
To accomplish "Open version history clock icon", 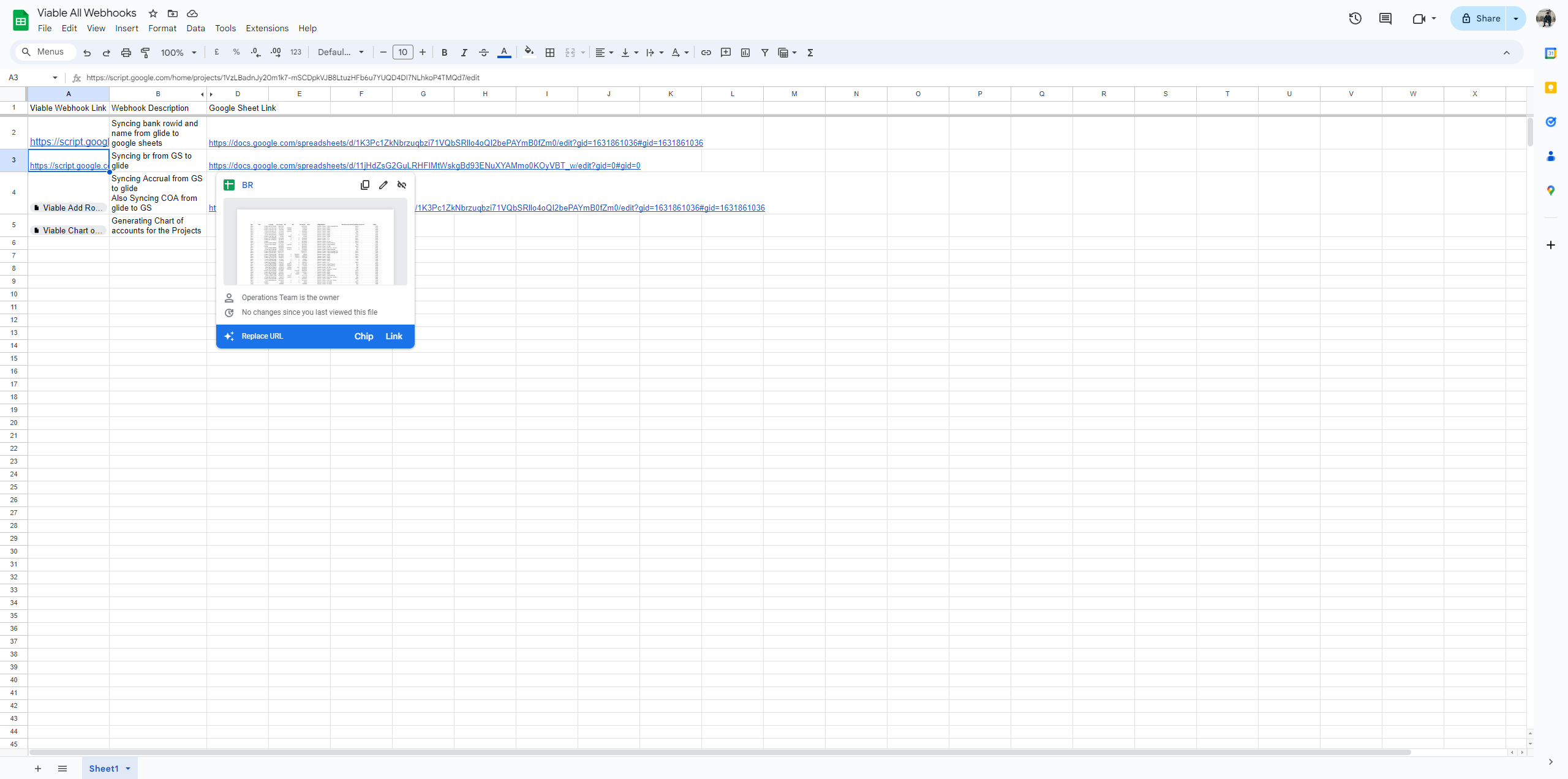I will pos(1355,18).
